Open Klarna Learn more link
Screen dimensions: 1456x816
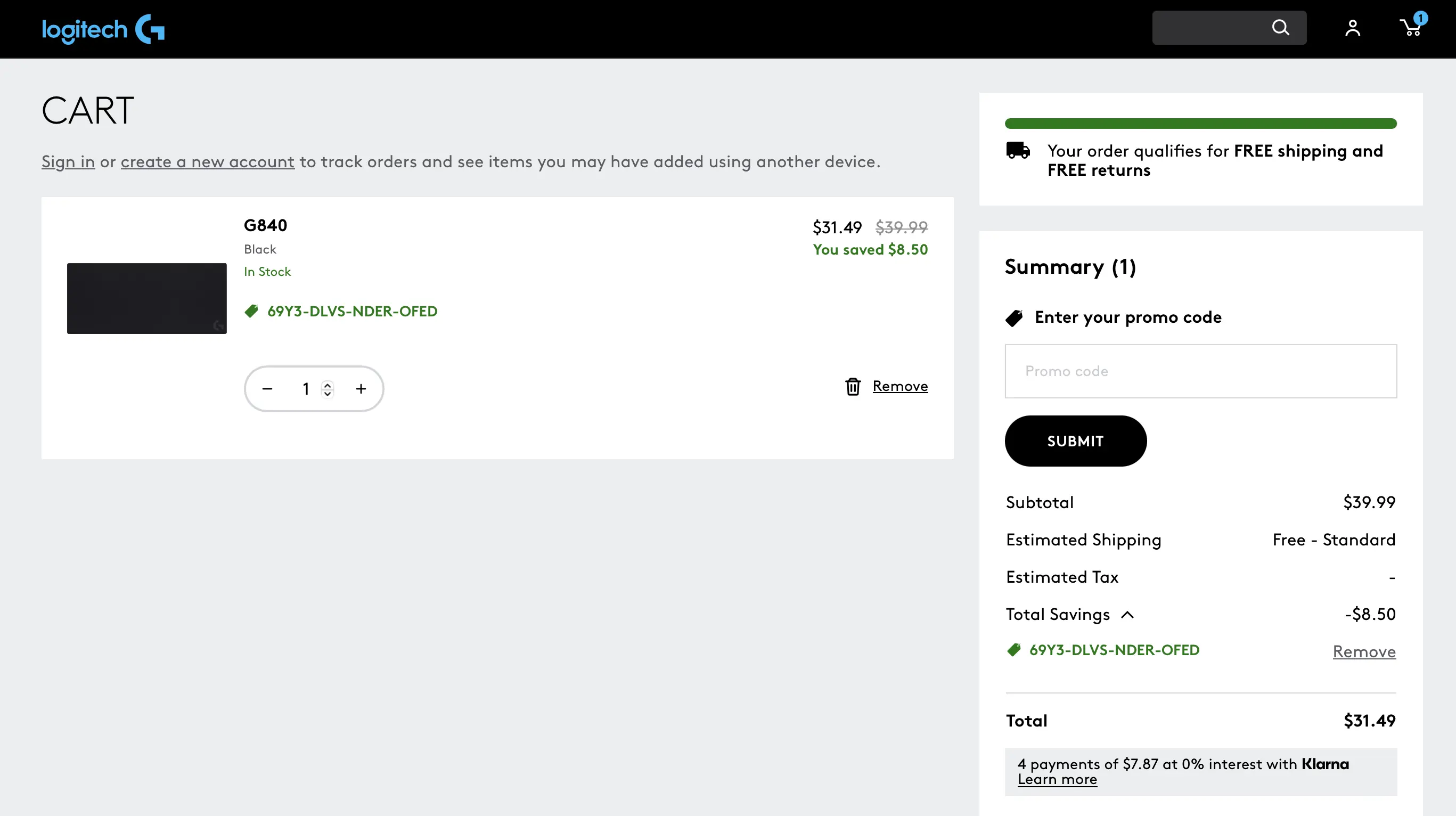pos(1057,780)
